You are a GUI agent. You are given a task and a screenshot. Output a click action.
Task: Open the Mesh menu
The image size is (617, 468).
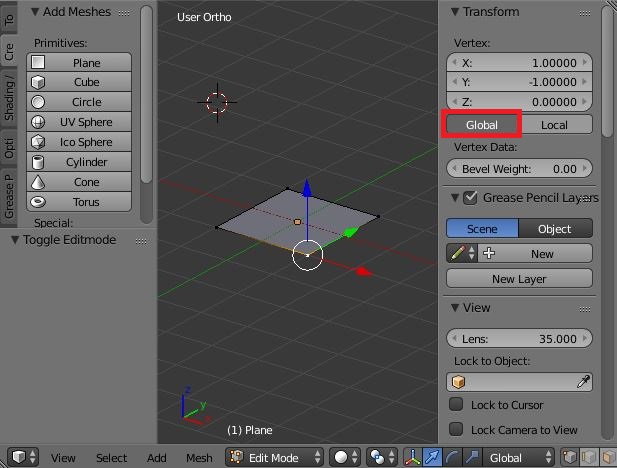199,458
